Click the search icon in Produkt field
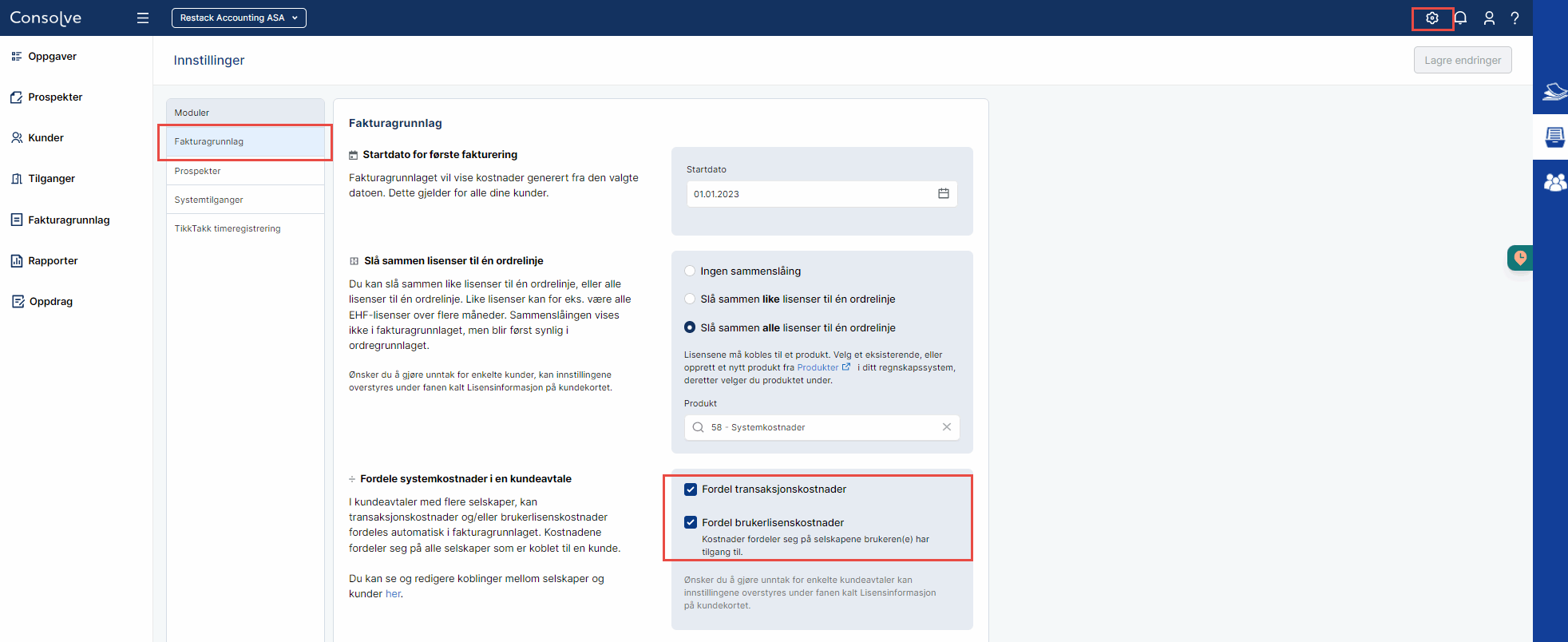Image resolution: width=1568 pixels, height=642 pixels. tap(698, 427)
